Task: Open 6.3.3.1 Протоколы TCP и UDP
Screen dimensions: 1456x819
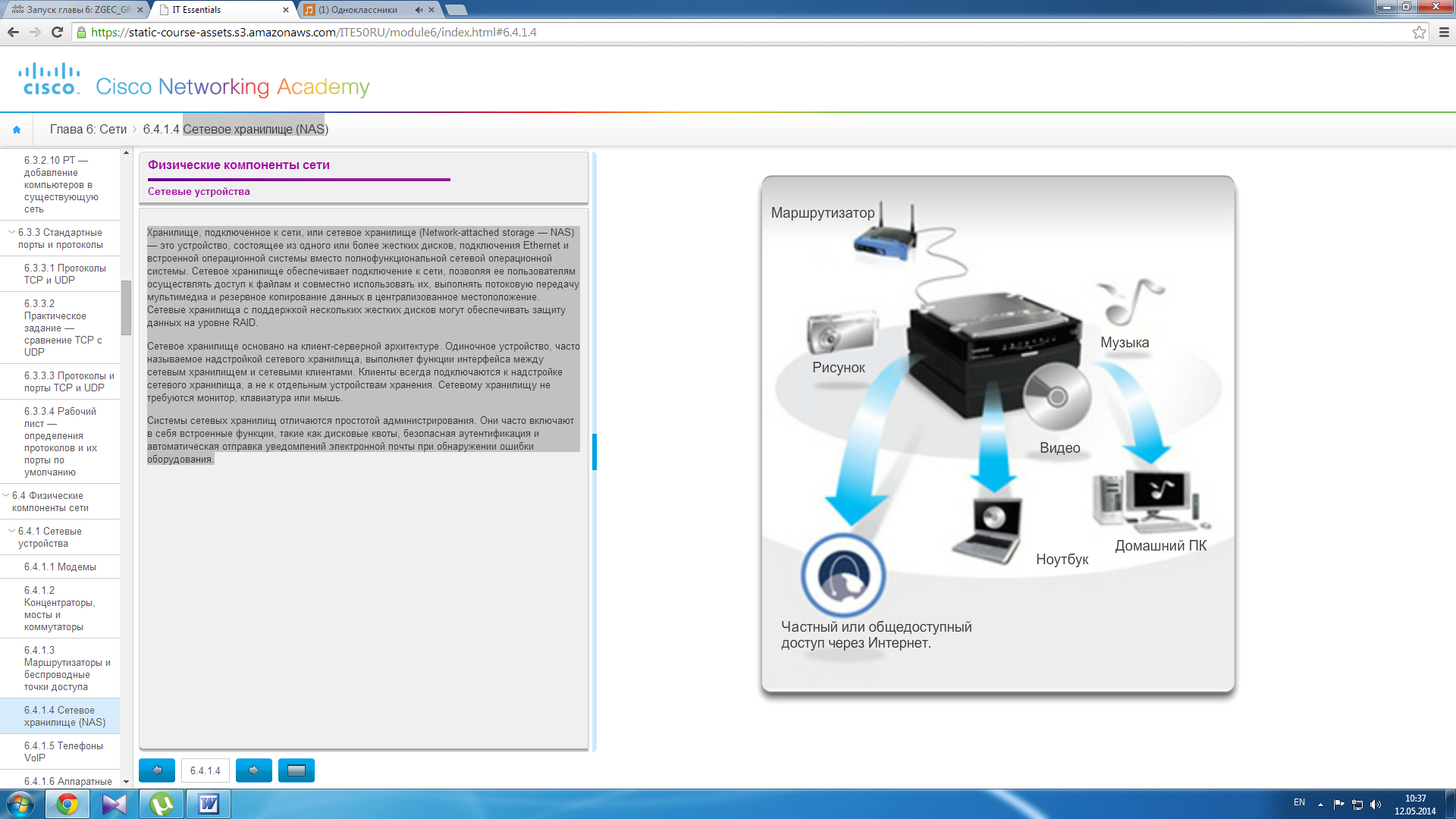Action: tap(61, 274)
